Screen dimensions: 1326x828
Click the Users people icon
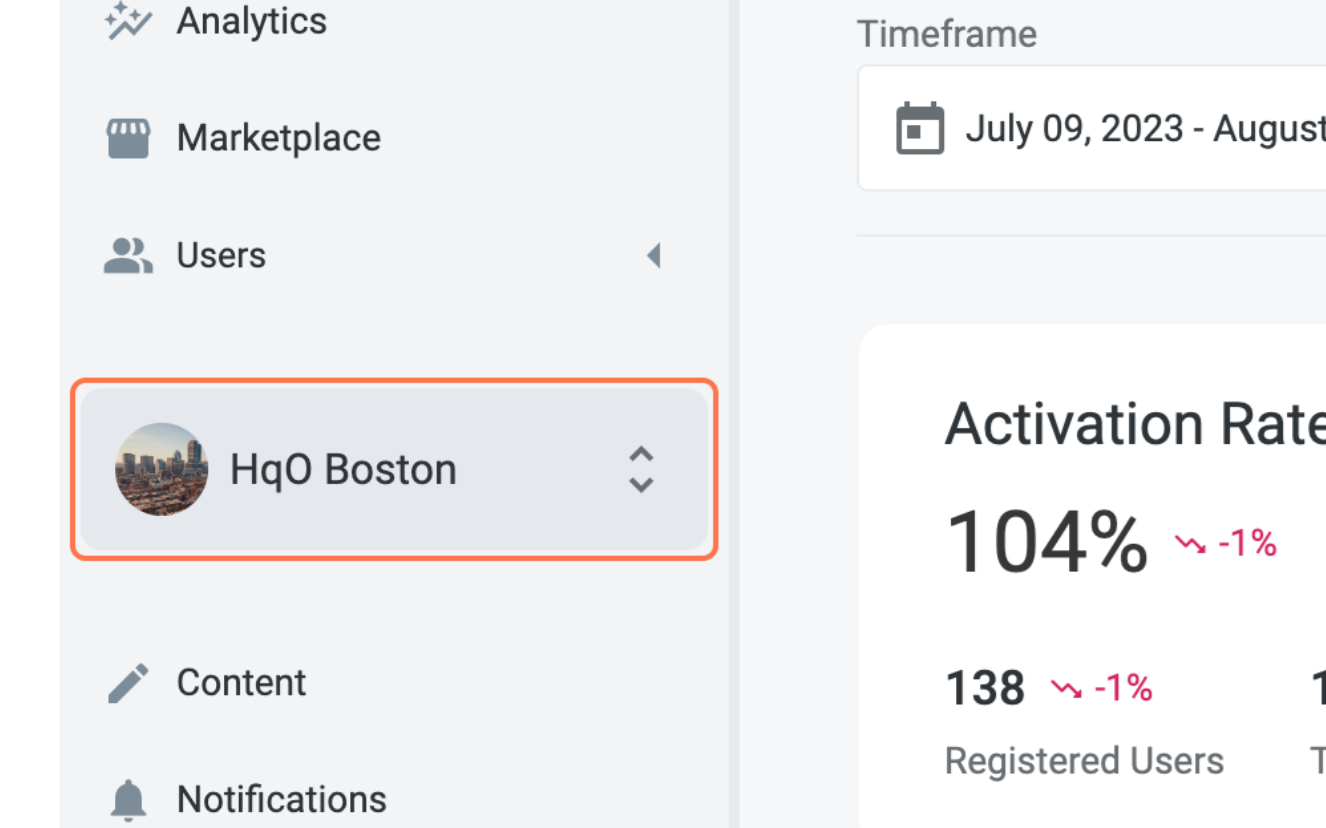[128, 256]
